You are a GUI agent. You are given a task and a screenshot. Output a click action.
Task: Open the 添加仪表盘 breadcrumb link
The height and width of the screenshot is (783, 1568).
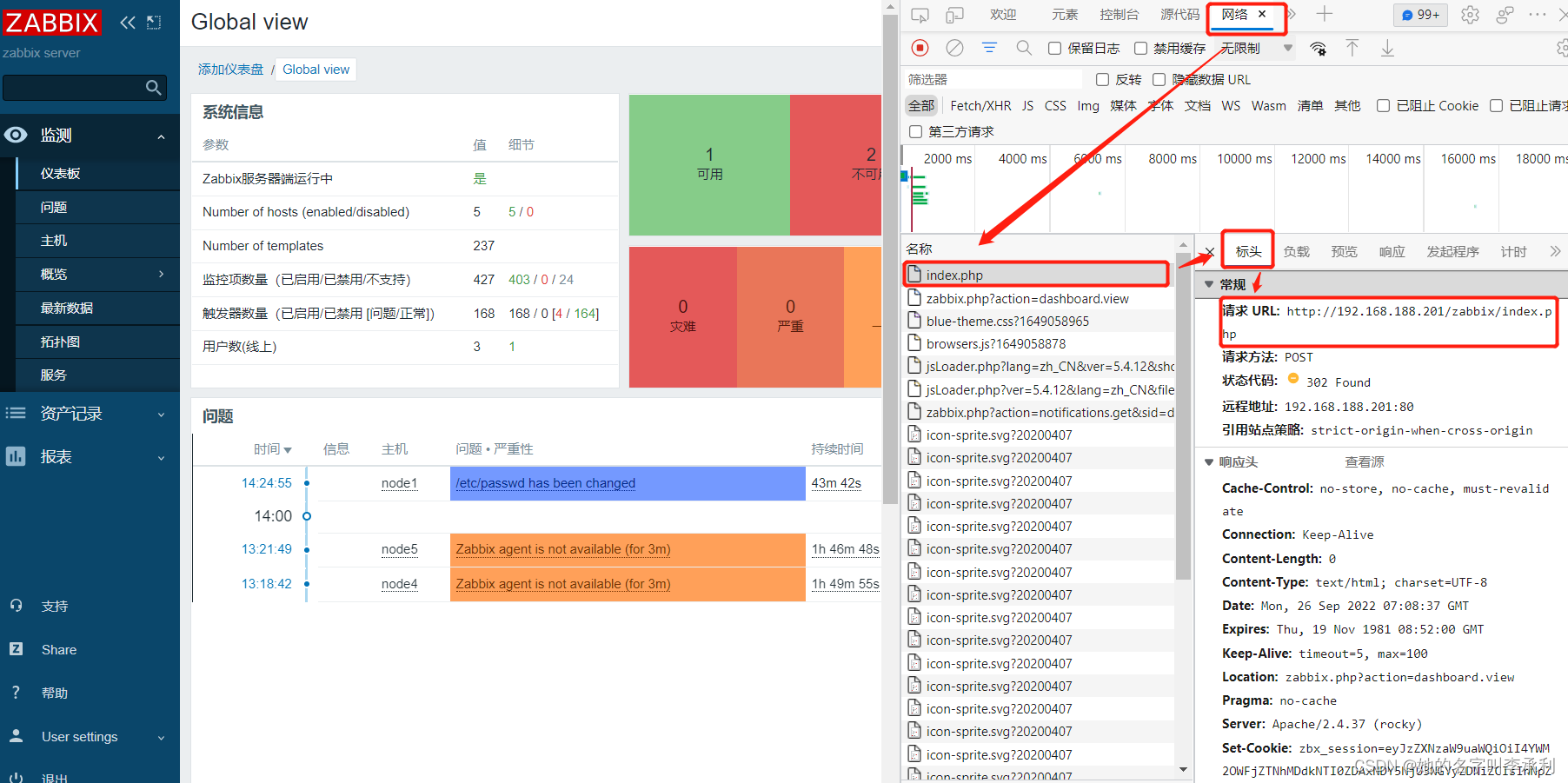(x=230, y=70)
